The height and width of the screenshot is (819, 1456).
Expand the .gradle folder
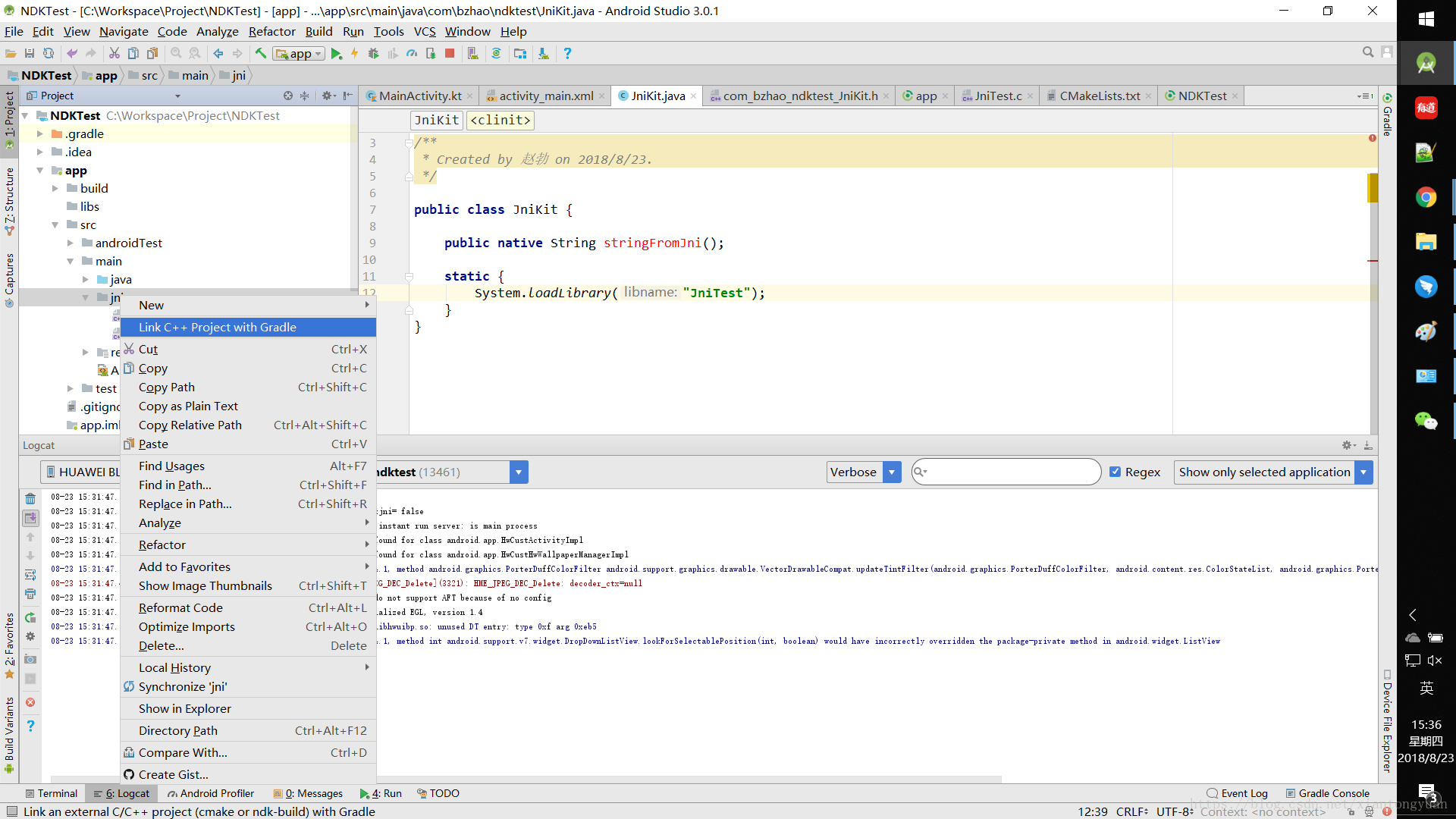coord(40,133)
